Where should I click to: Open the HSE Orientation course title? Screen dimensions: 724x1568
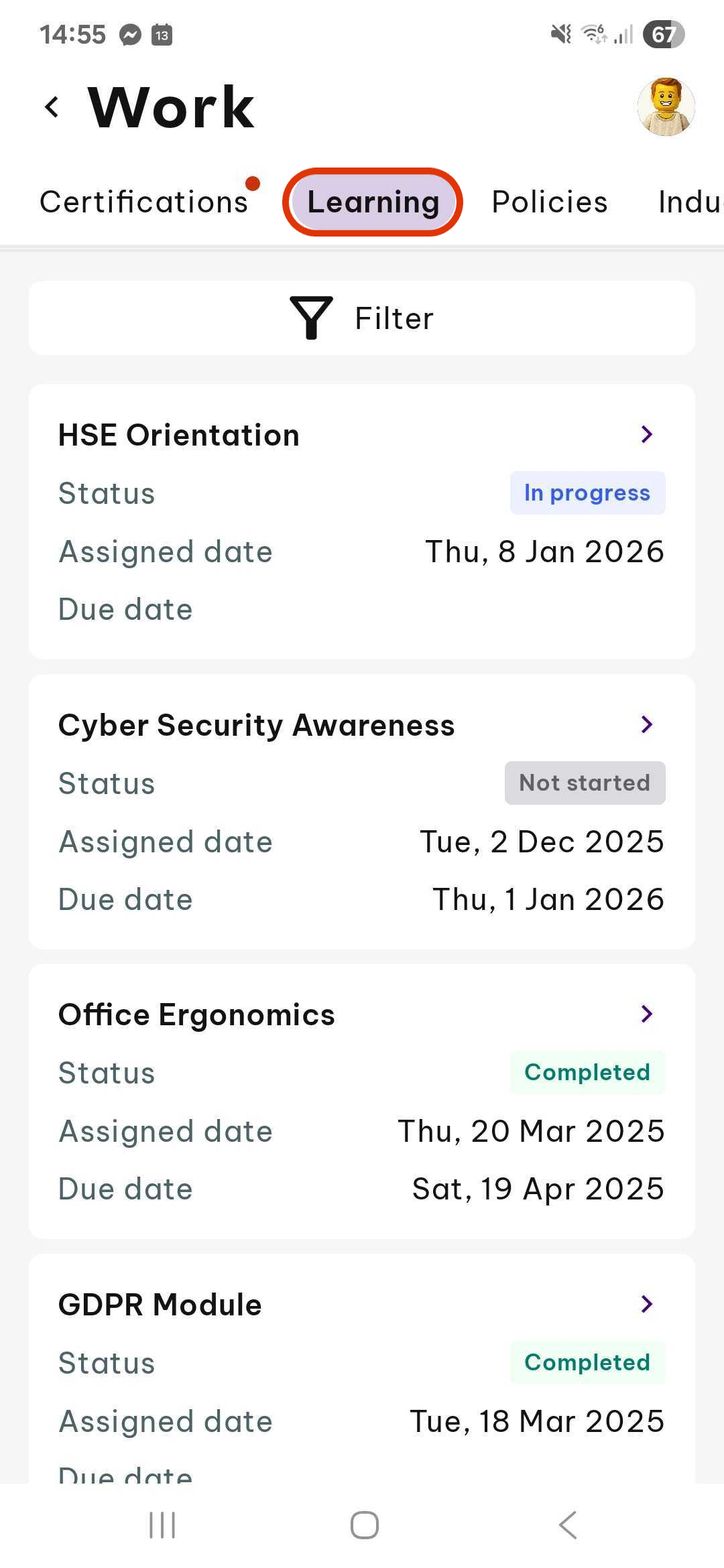coord(178,435)
